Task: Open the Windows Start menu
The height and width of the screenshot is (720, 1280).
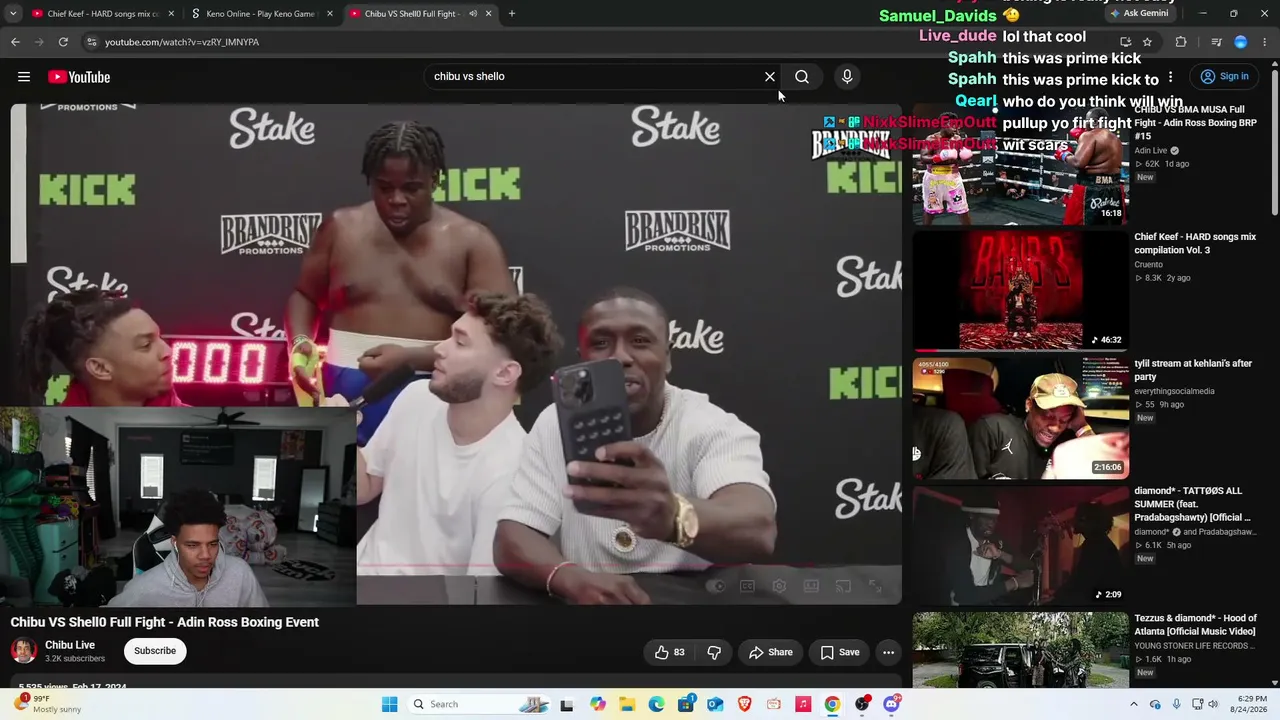Action: tap(389, 704)
